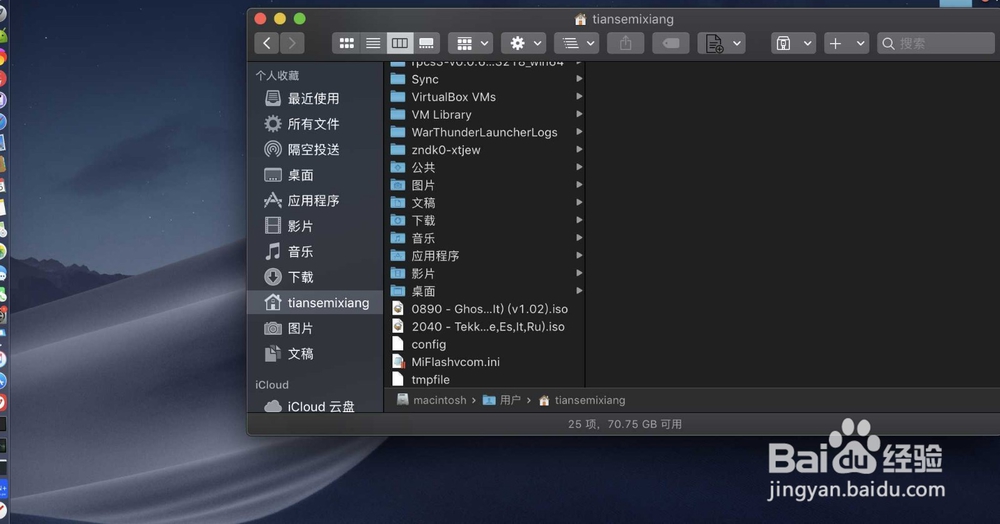
Task: Click the 0890 iso disc image icon
Action: pyautogui.click(x=398, y=309)
